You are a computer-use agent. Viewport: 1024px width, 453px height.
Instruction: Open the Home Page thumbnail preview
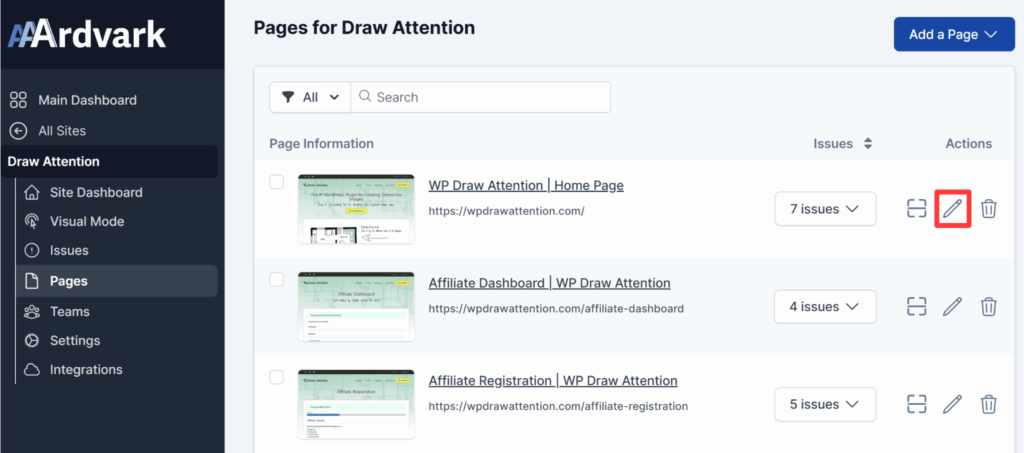[356, 209]
